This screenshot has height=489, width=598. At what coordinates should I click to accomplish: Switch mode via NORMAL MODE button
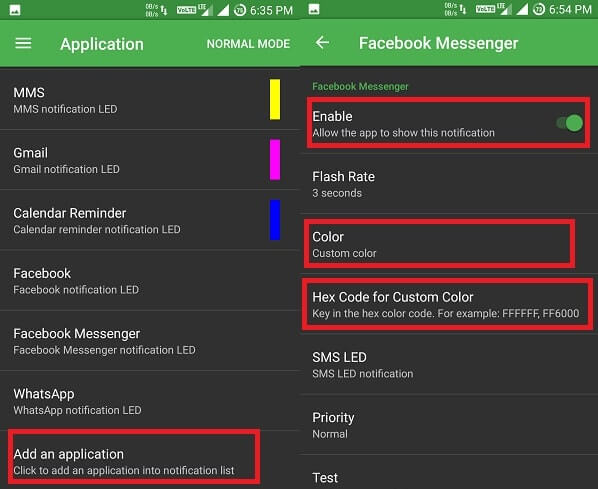pyautogui.click(x=248, y=44)
